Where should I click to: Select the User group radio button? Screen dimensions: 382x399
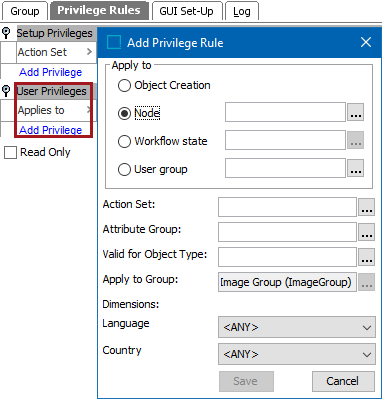click(x=124, y=169)
